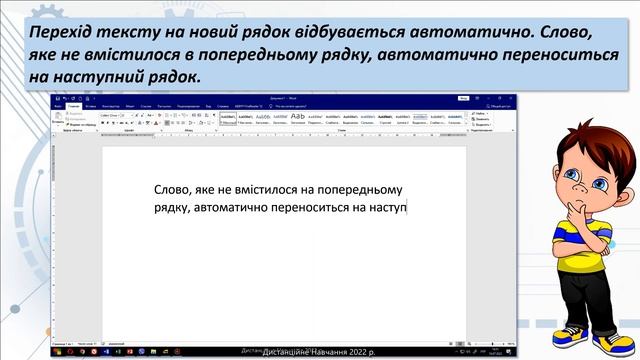Create a multilevel list

[x=184, y=116]
